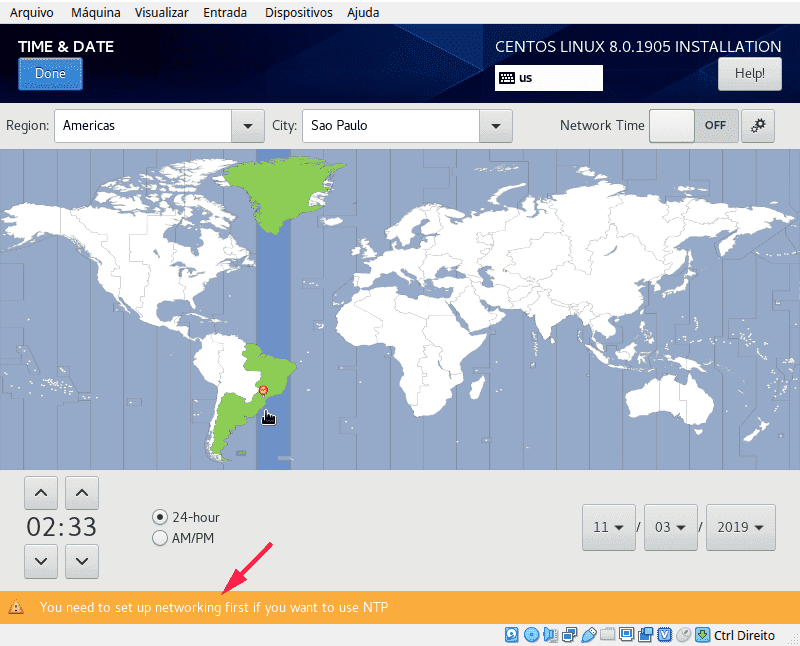800x646 pixels.
Task: Click the us keyboard layout indicator
Action: (548, 78)
